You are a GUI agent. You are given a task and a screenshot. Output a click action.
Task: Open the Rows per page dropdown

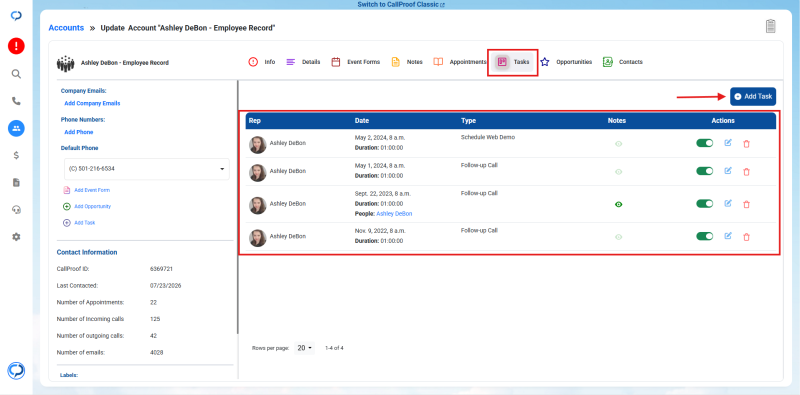coord(305,348)
